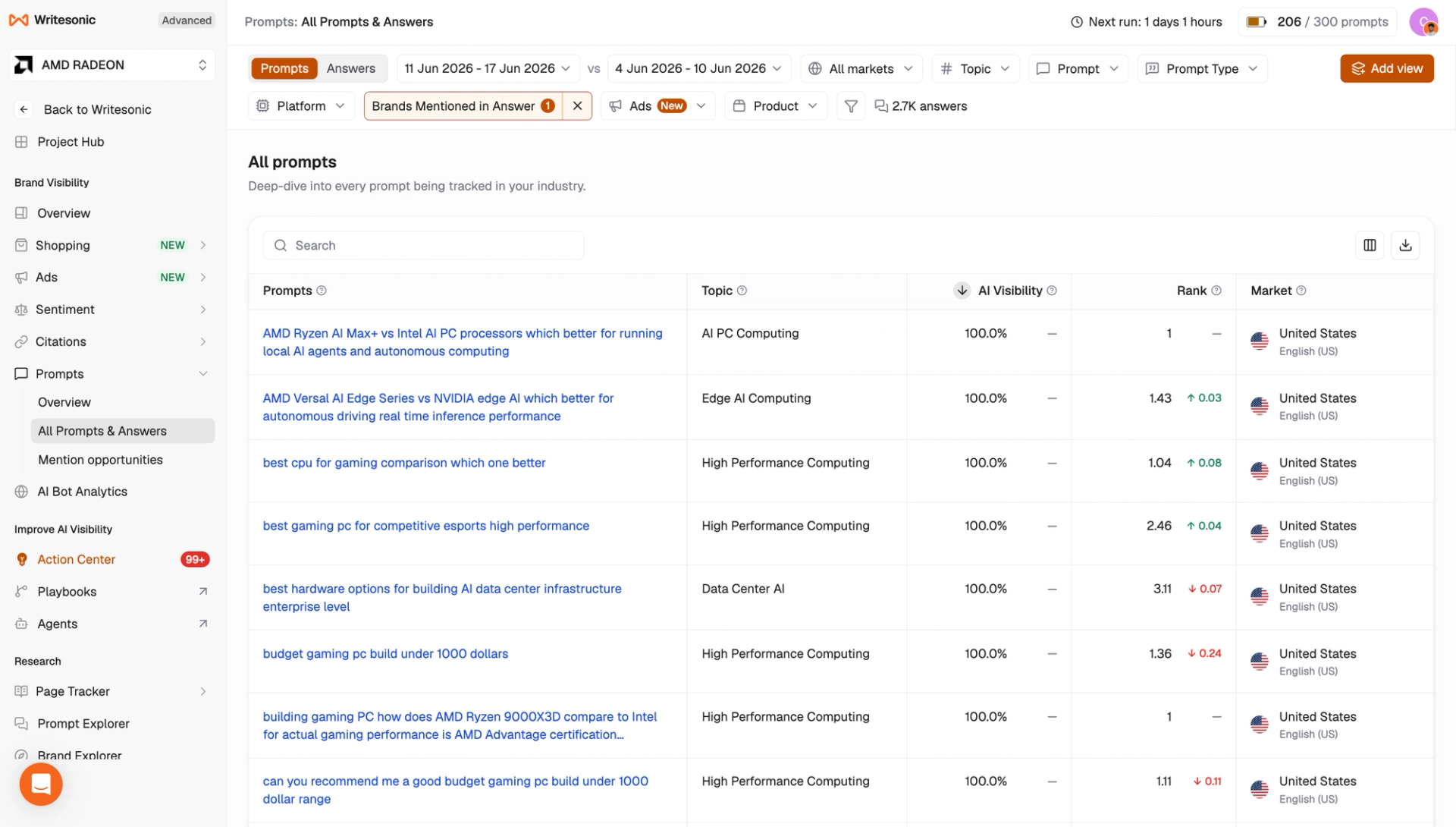Open the chat support bubble
1456x827 pixels.
[x=41, y=784]
